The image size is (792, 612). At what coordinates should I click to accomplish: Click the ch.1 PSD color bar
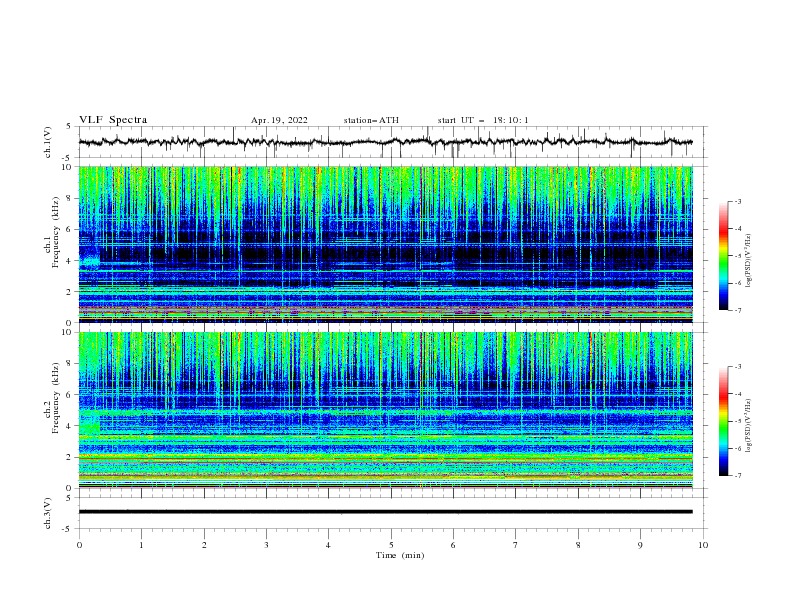click(723, 256)
